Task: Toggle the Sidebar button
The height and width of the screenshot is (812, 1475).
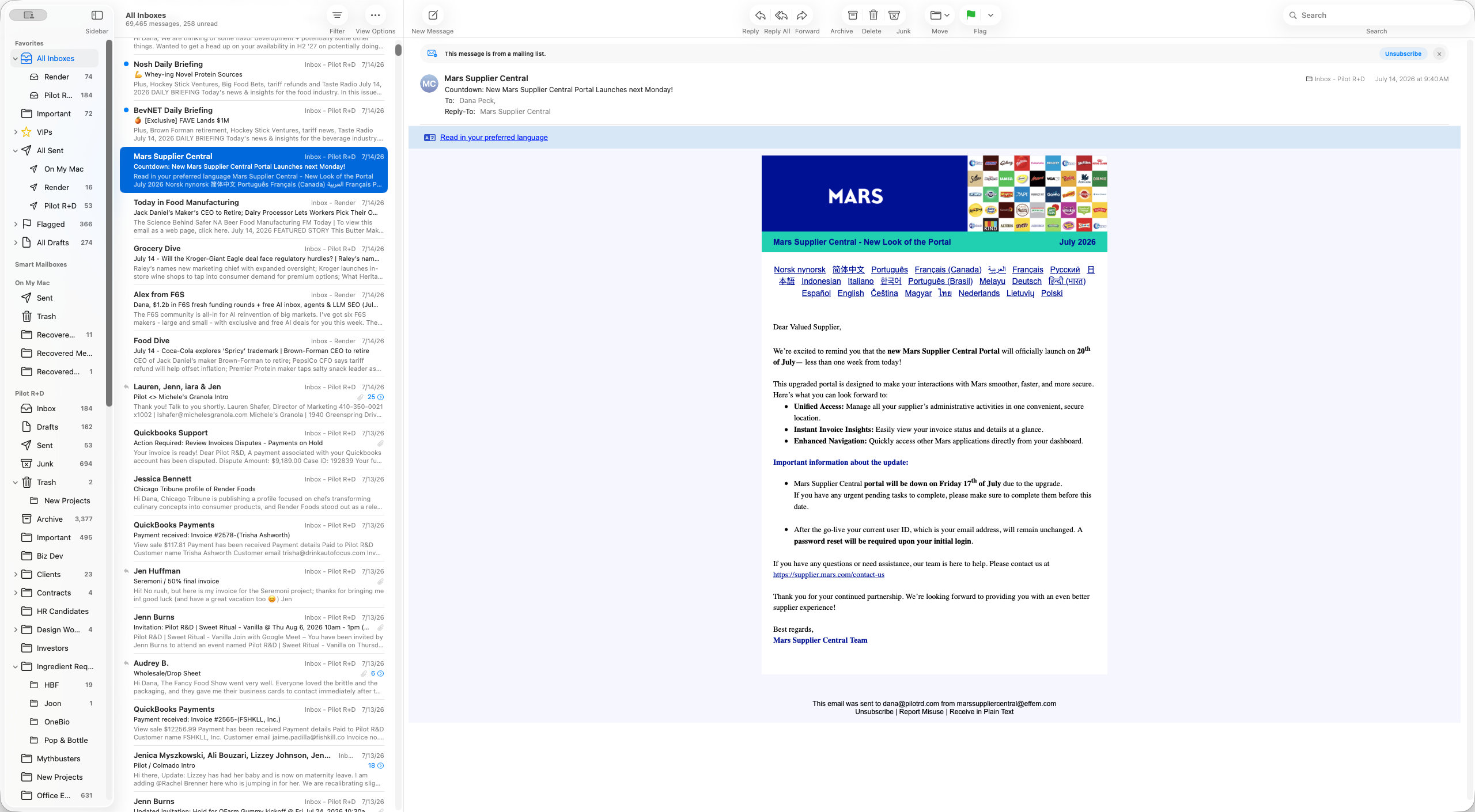Action: point(97,16)
